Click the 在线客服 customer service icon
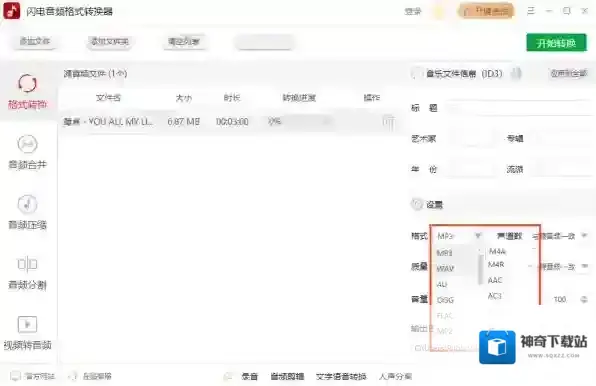 tap(72, 376)
